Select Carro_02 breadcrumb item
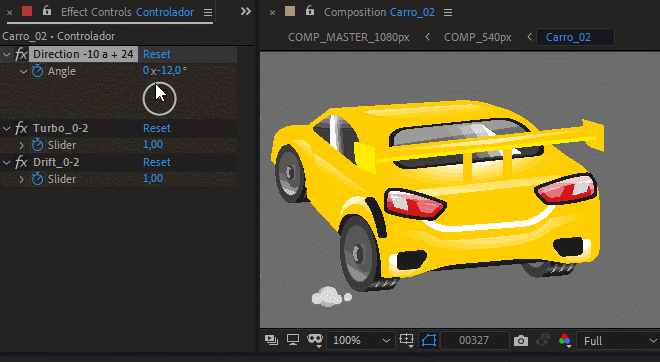The height and width of the screenshot is (362, 660). coord(575,37)
